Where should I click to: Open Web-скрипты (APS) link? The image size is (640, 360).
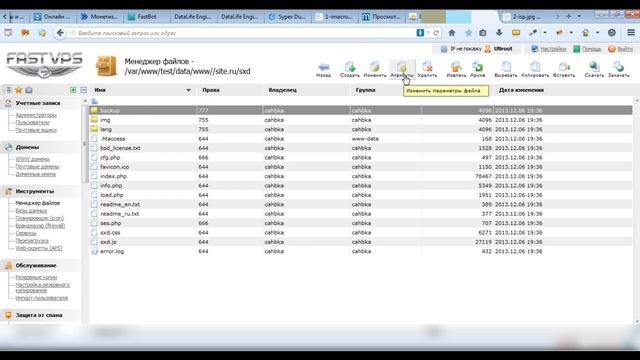pos(39,248)
